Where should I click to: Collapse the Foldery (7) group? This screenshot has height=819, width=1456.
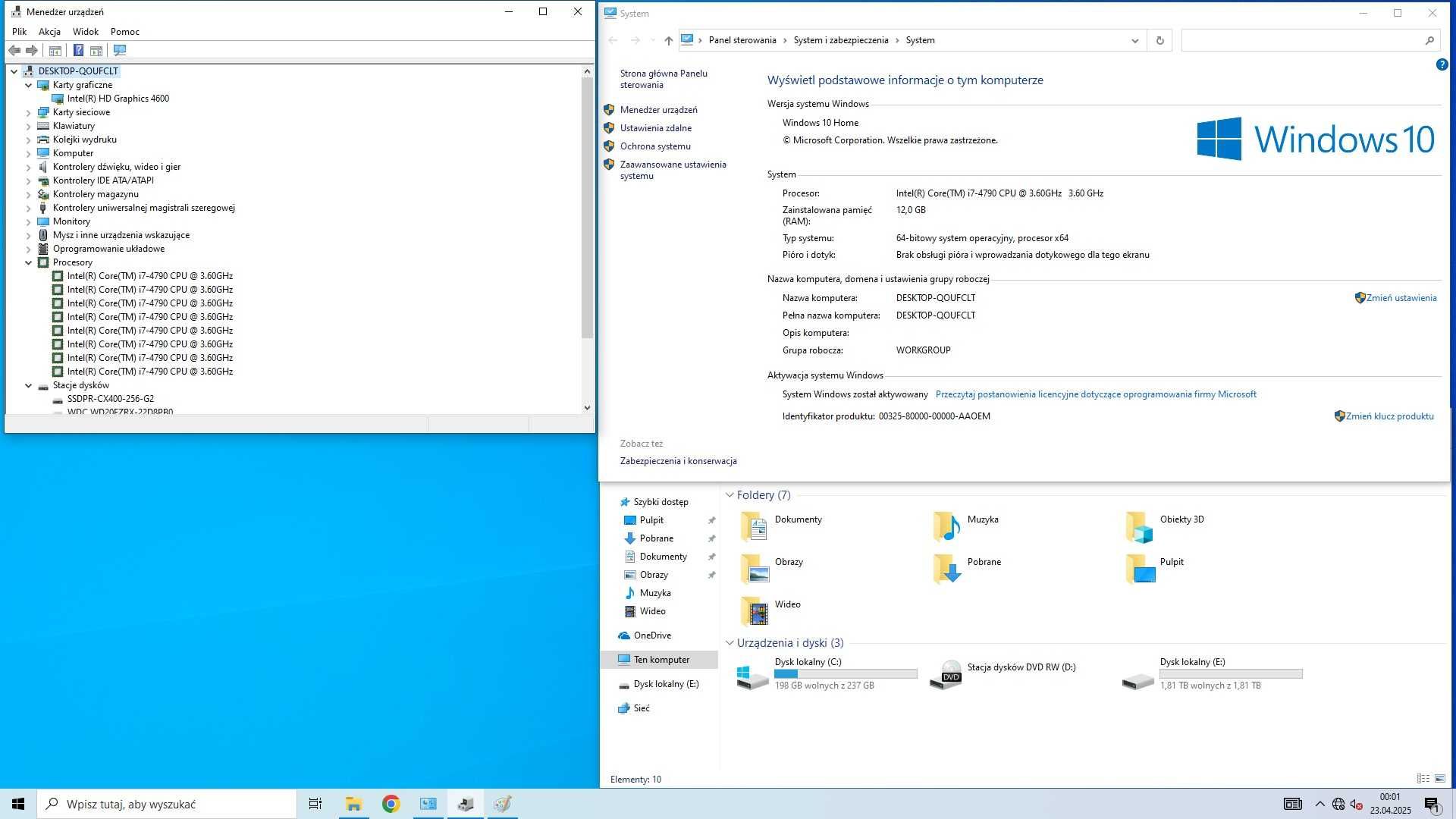730,495
